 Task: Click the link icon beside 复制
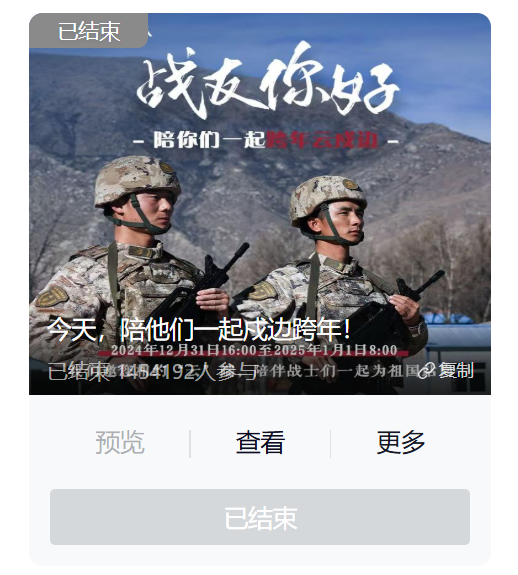[427, 370]
